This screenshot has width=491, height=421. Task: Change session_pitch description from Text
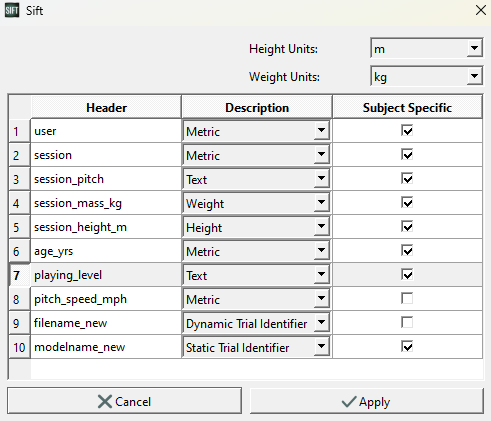256,179
